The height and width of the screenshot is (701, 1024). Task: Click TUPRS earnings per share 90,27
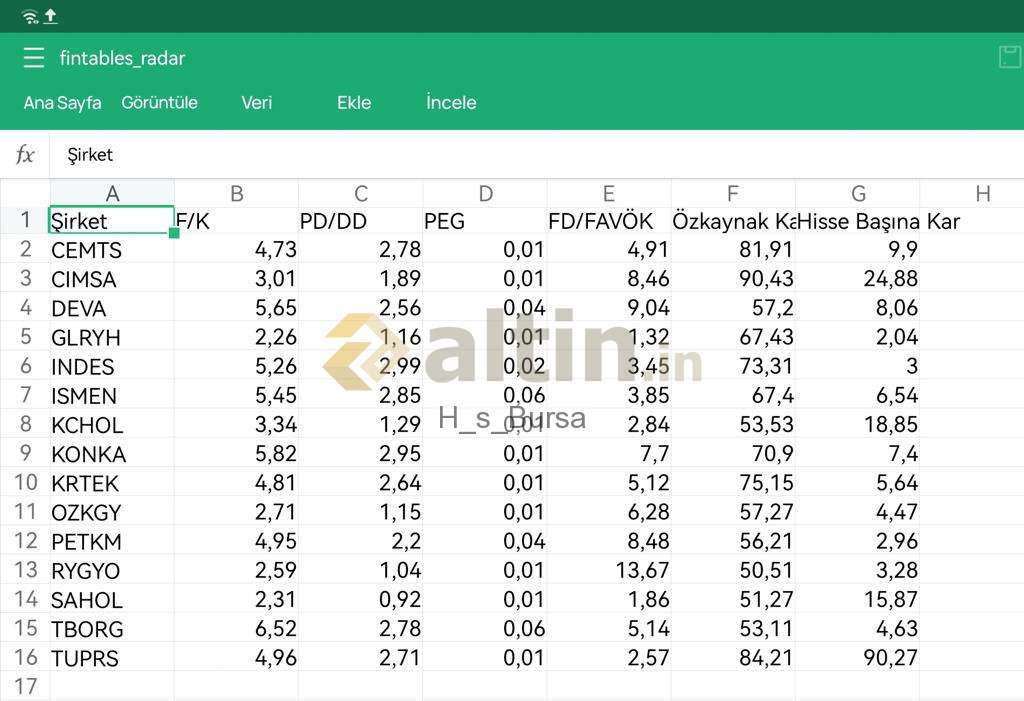(x=857, y=657)
